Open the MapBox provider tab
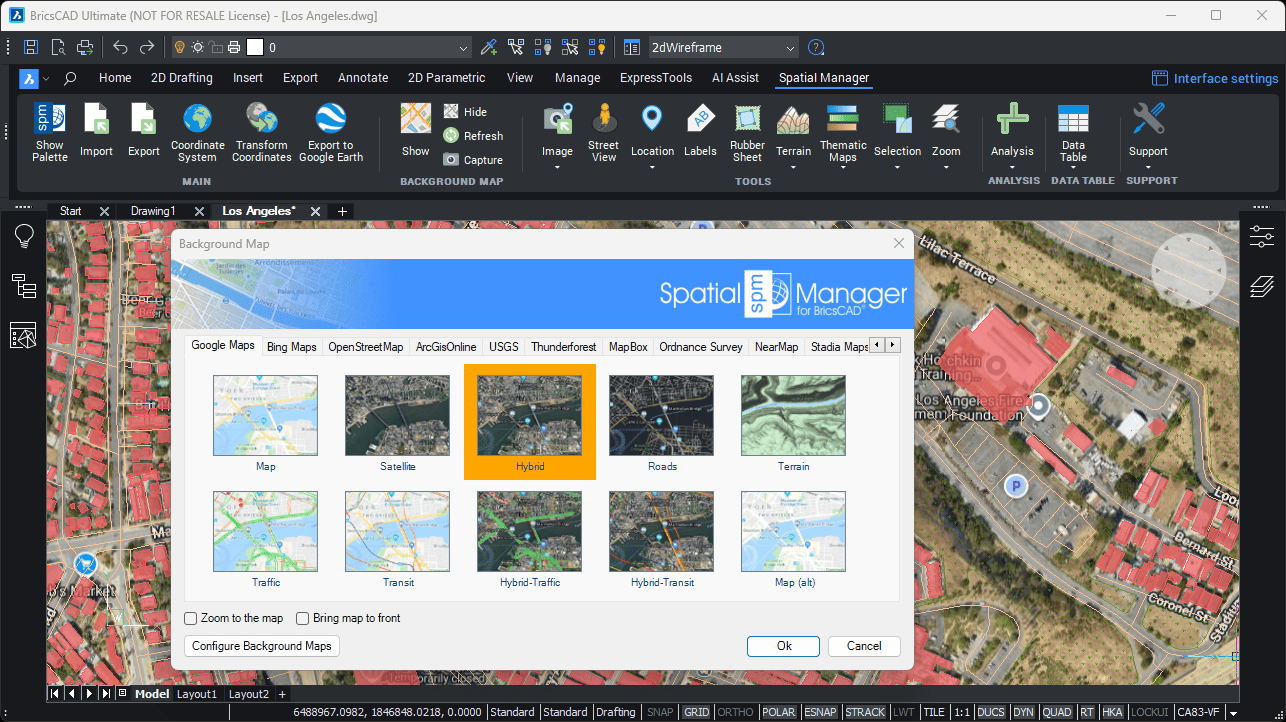Screen dimensions: 1286x722 tap(628, 347)
